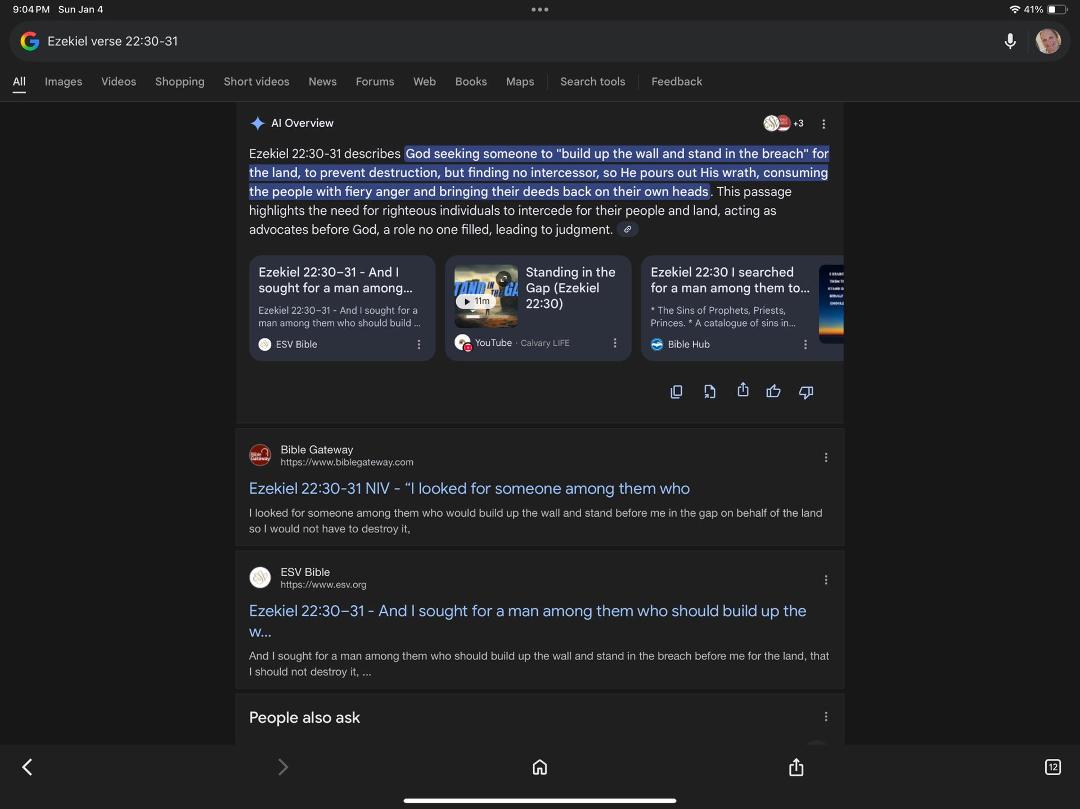Viewport: 1080px width, 809px height.
Task: Share the AI Overview response
Action: click(x=742, y=390)
